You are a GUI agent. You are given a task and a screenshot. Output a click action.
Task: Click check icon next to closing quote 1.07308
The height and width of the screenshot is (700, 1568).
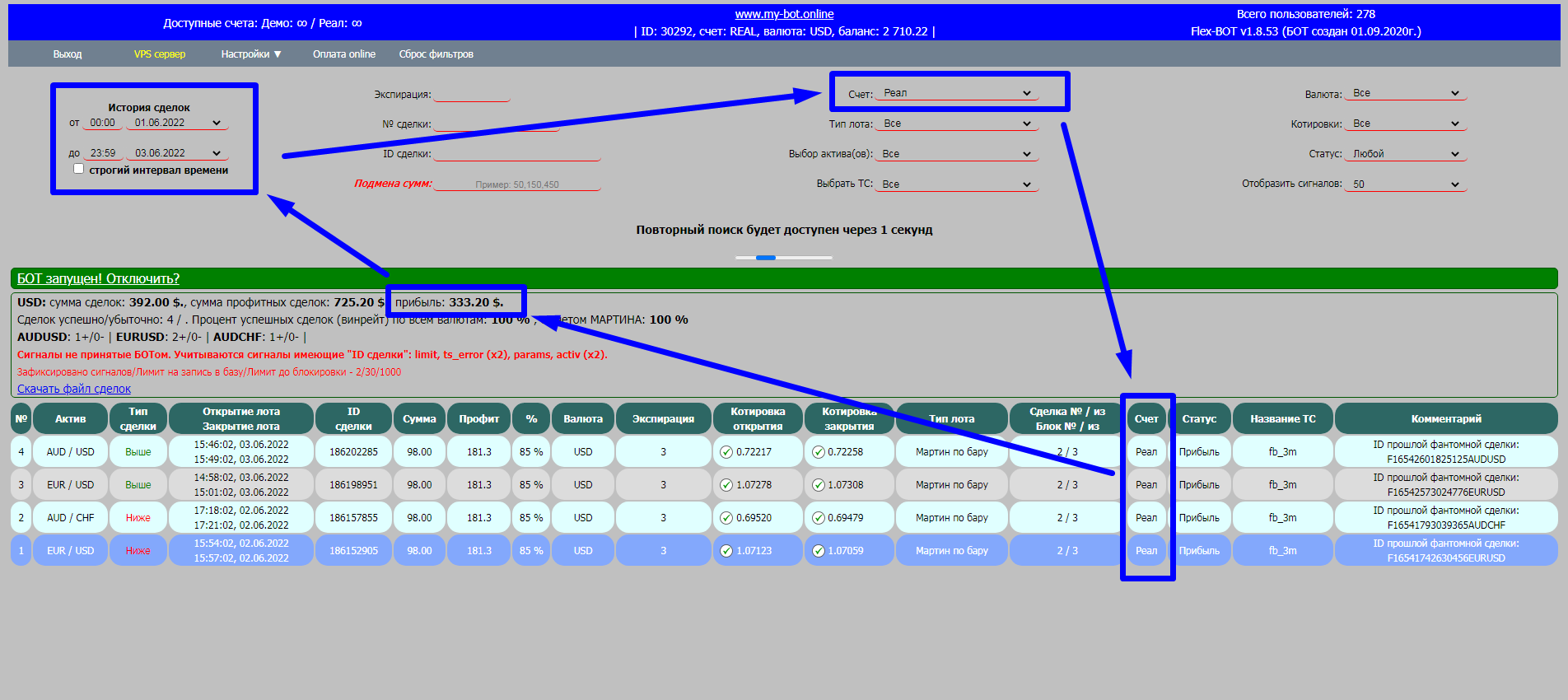point(819,485)
